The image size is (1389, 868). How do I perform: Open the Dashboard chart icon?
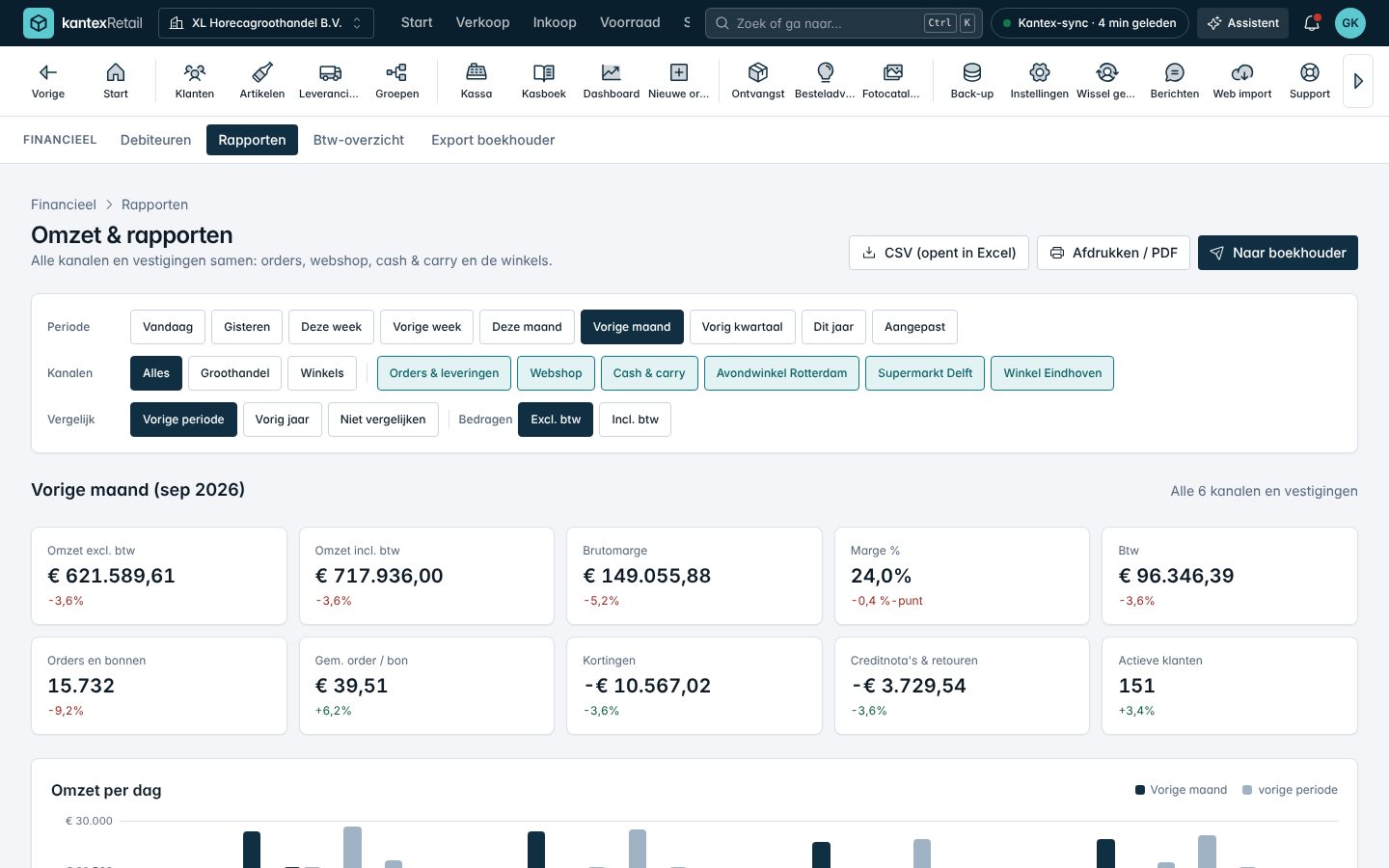[612, 81]
